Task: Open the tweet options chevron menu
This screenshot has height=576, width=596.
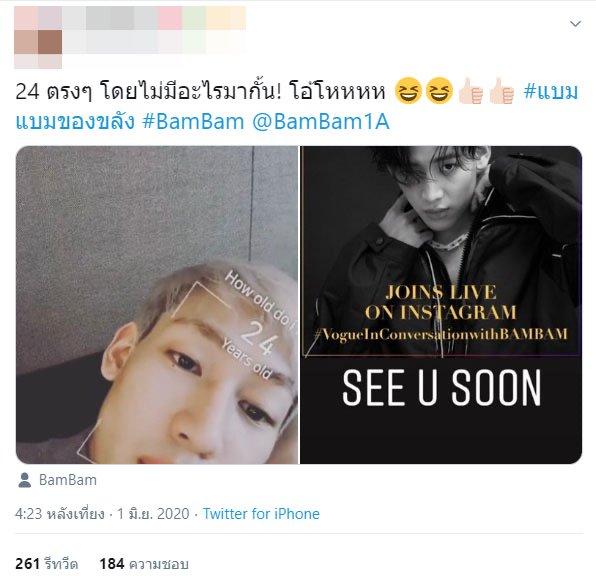Action: click(x=575, y=24)
